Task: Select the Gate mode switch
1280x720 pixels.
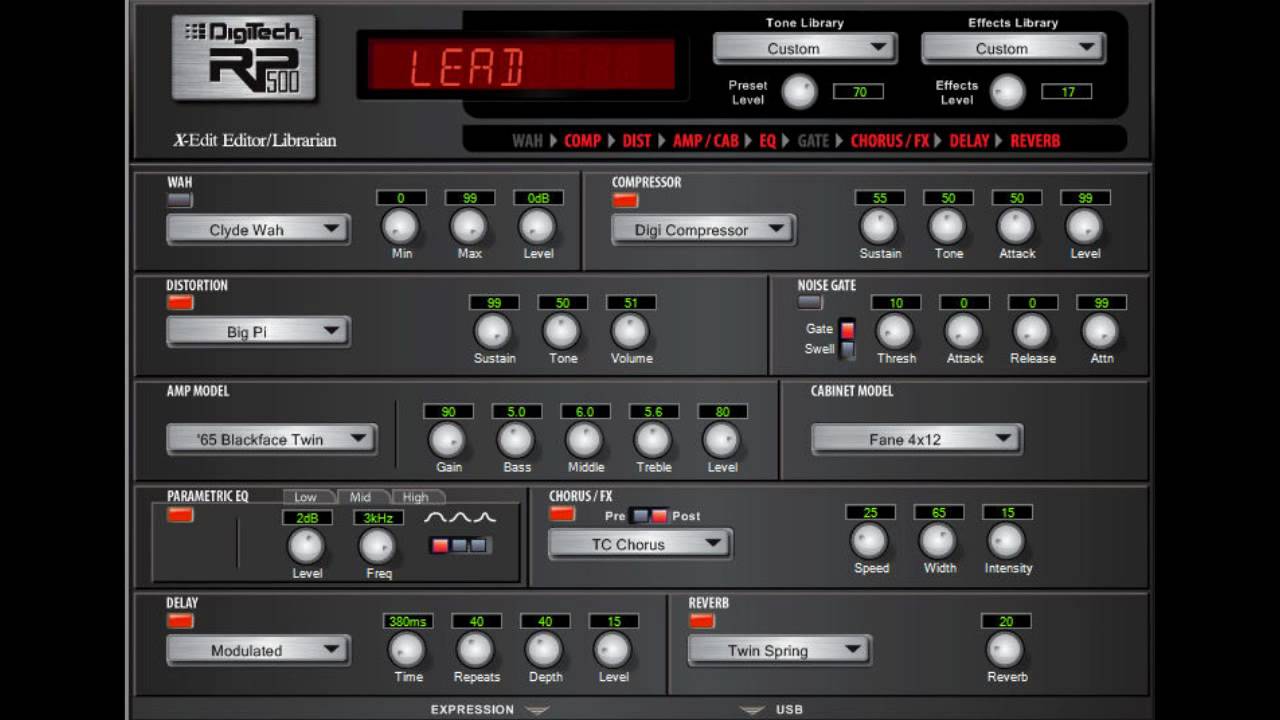Action: [847, 329]
